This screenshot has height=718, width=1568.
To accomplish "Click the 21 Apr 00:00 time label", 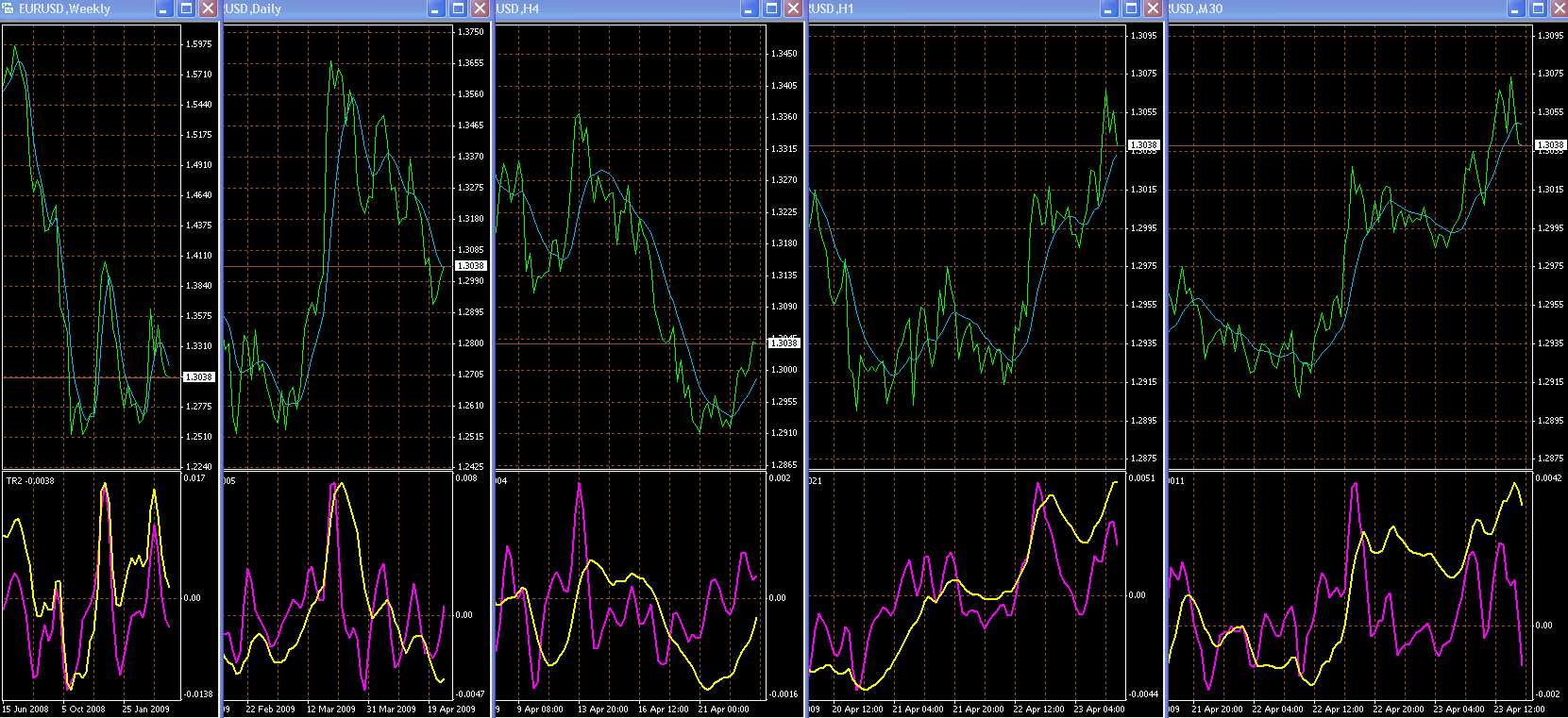I will [723, 710].
